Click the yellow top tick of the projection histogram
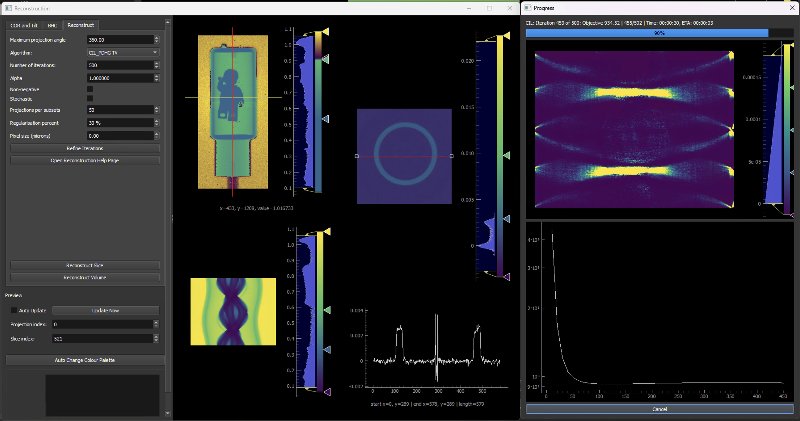Viewport: 800px width, 421px height. 326,32
